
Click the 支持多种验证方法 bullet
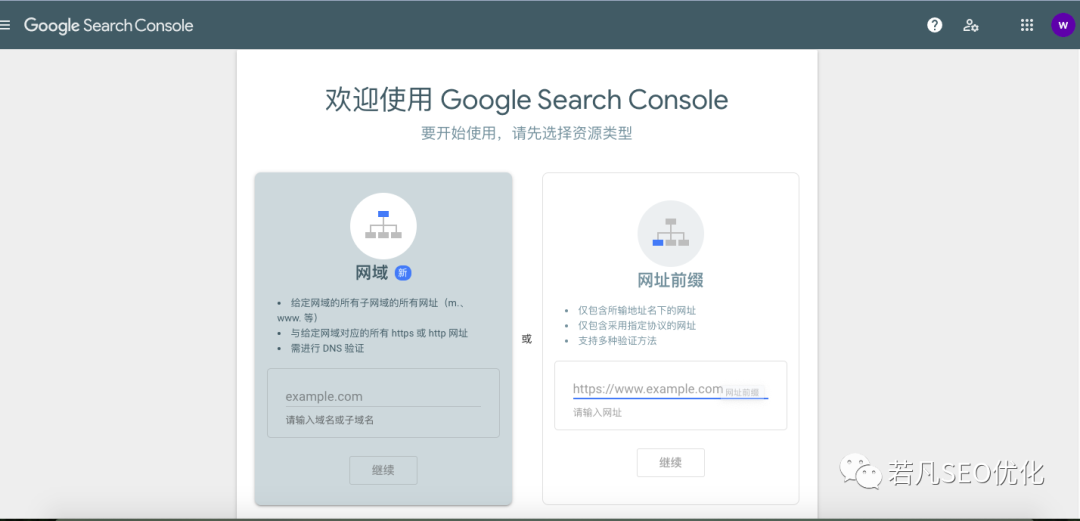[x=617, y=341]
